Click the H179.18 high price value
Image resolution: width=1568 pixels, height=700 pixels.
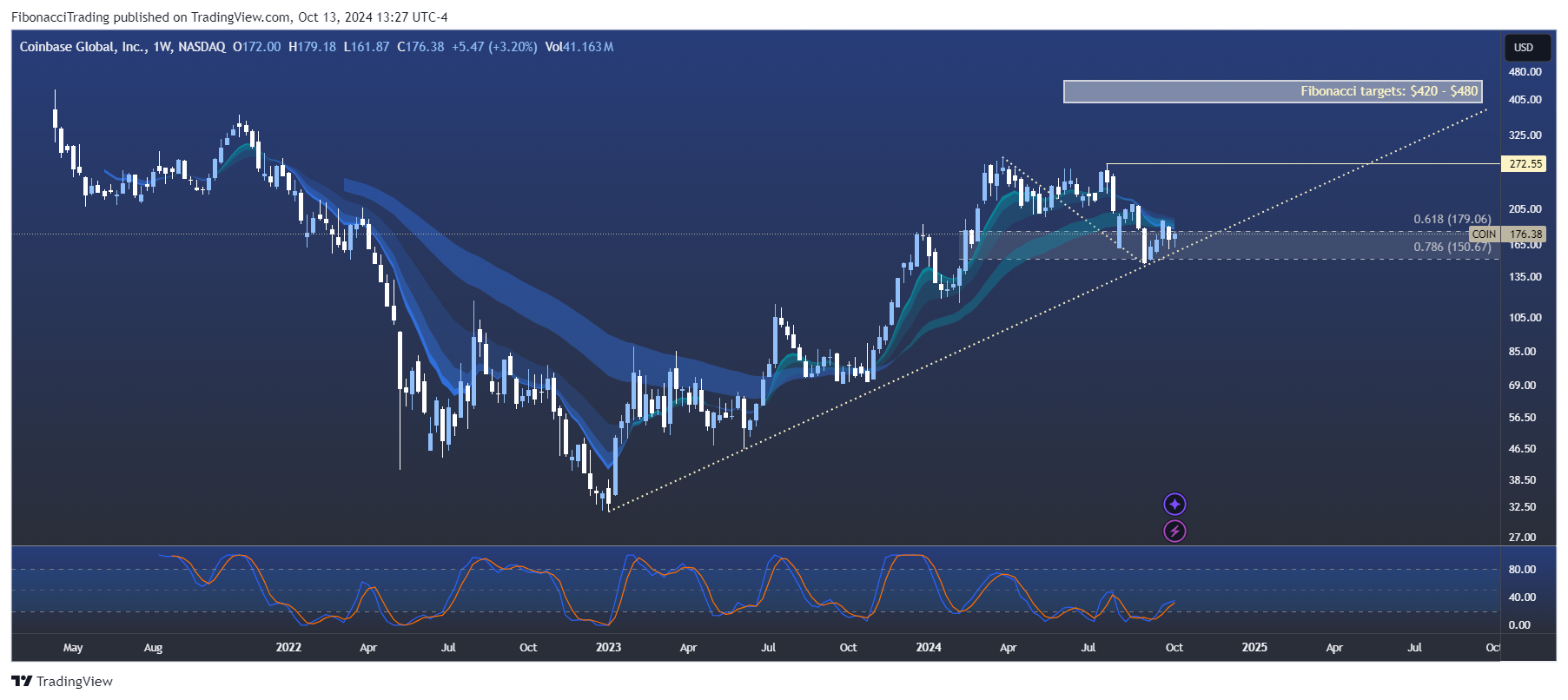pyautogui.click(x=313, y=47)
